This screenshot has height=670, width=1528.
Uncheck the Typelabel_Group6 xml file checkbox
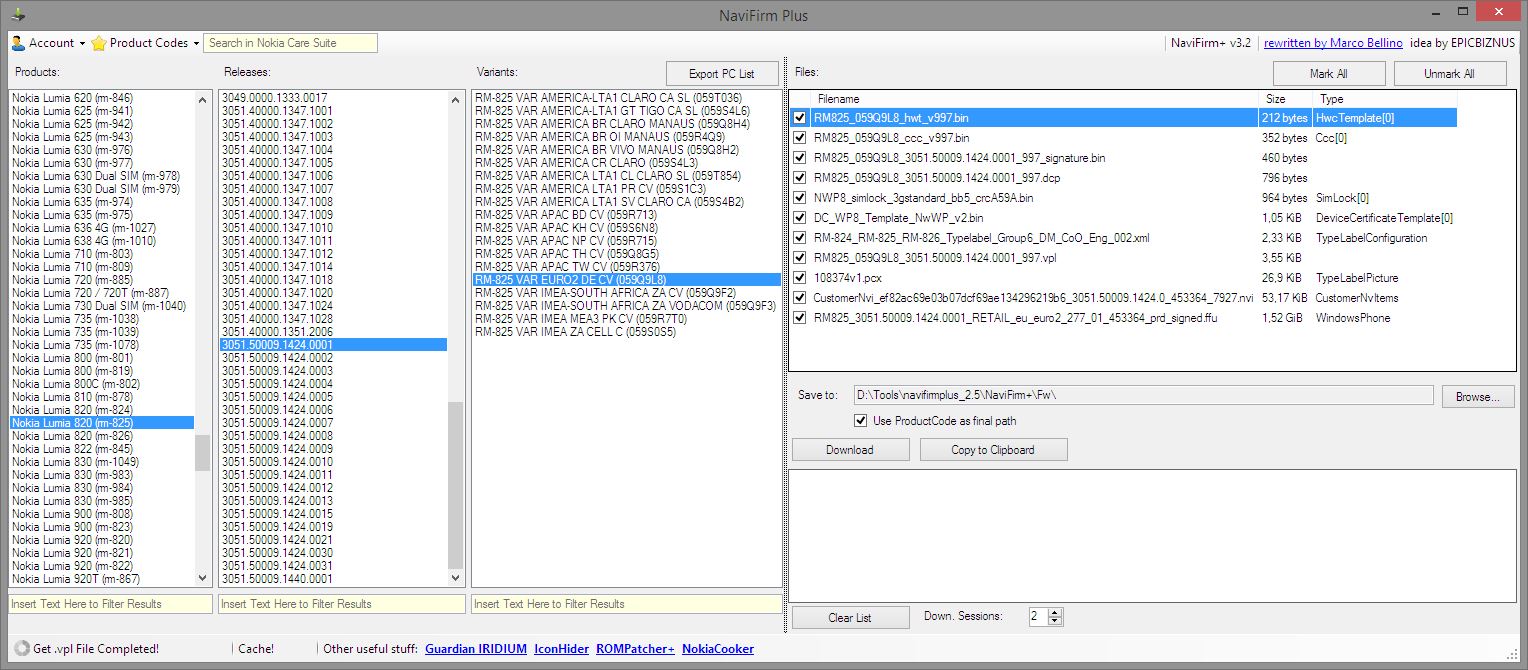click(800, 238)
